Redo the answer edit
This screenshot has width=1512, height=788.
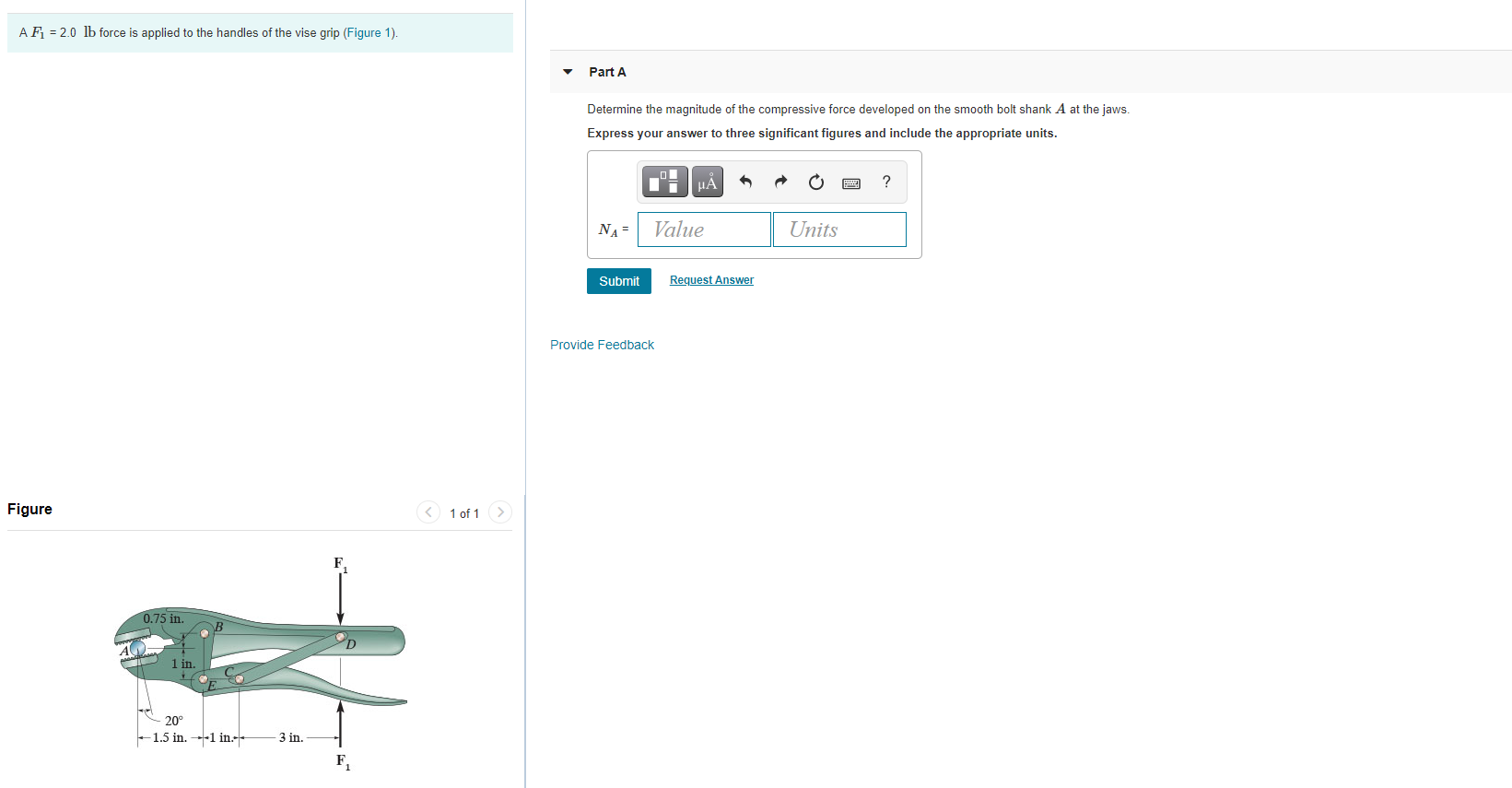(x=780, y=182)
